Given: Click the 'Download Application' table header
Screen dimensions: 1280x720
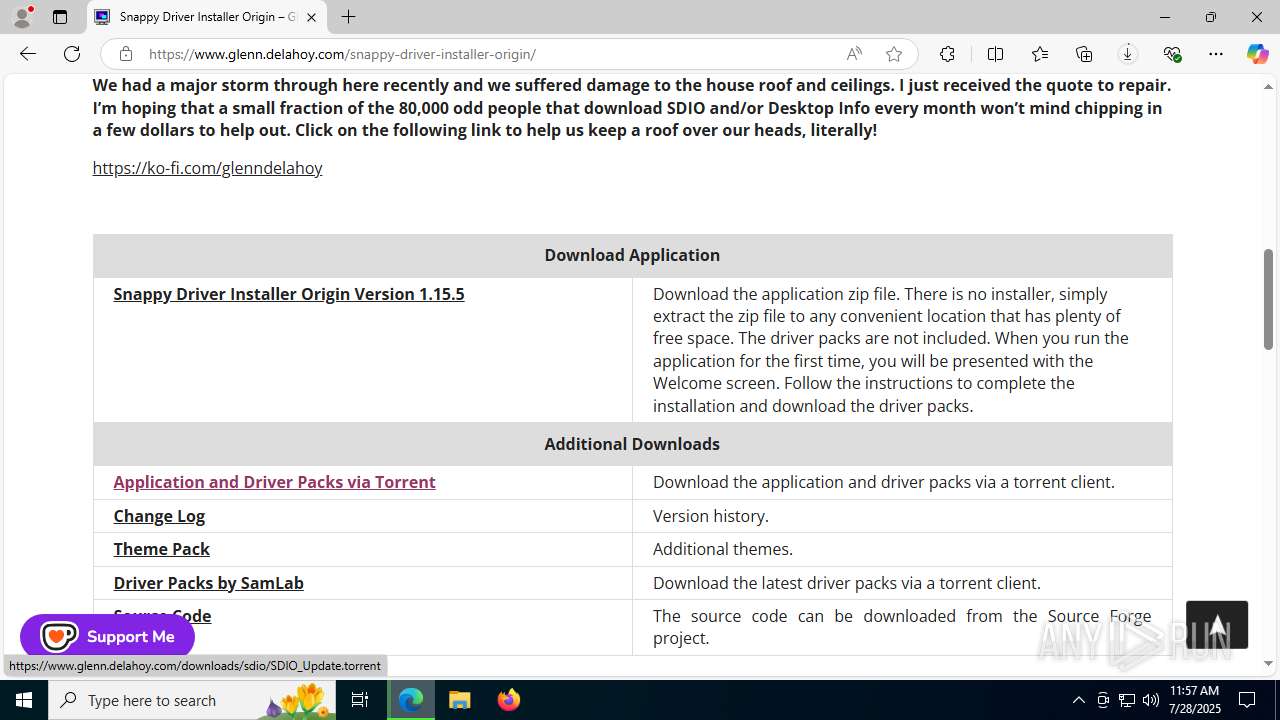Looking at the screenshot, I should [632, 255].
